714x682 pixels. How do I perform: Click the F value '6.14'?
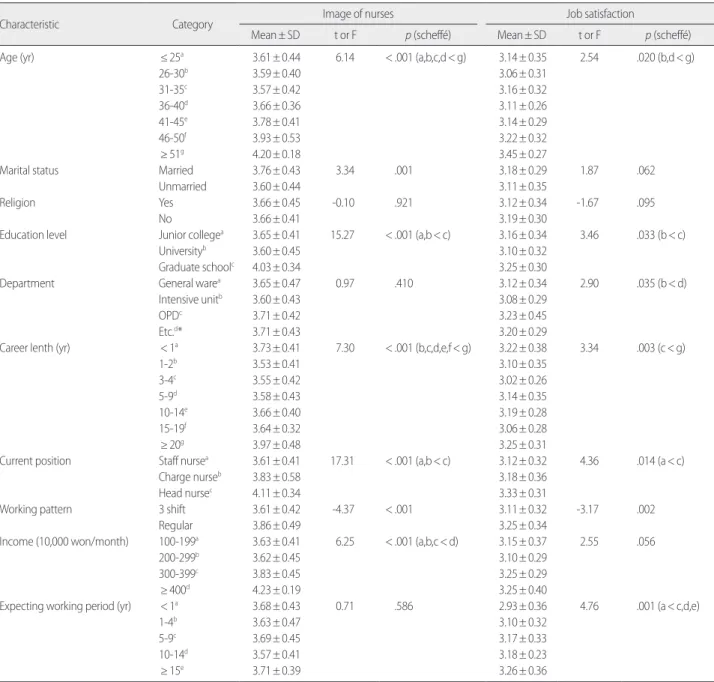click(345, 57)
